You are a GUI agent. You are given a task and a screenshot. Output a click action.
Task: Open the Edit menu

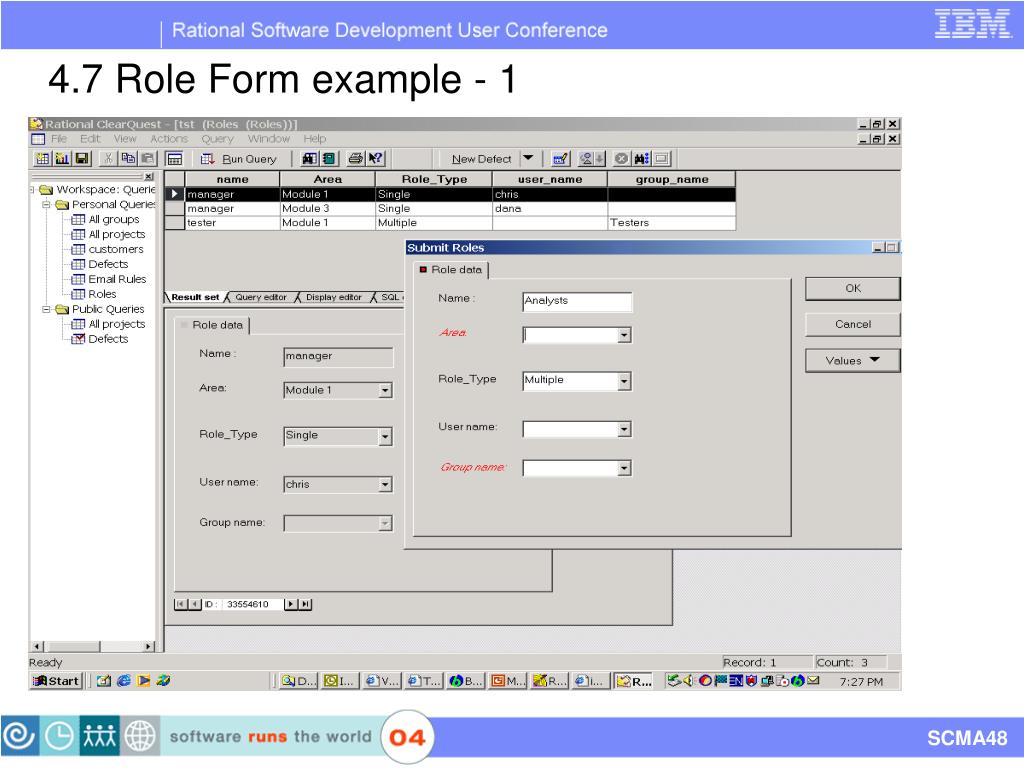click(x=90, y=138)
